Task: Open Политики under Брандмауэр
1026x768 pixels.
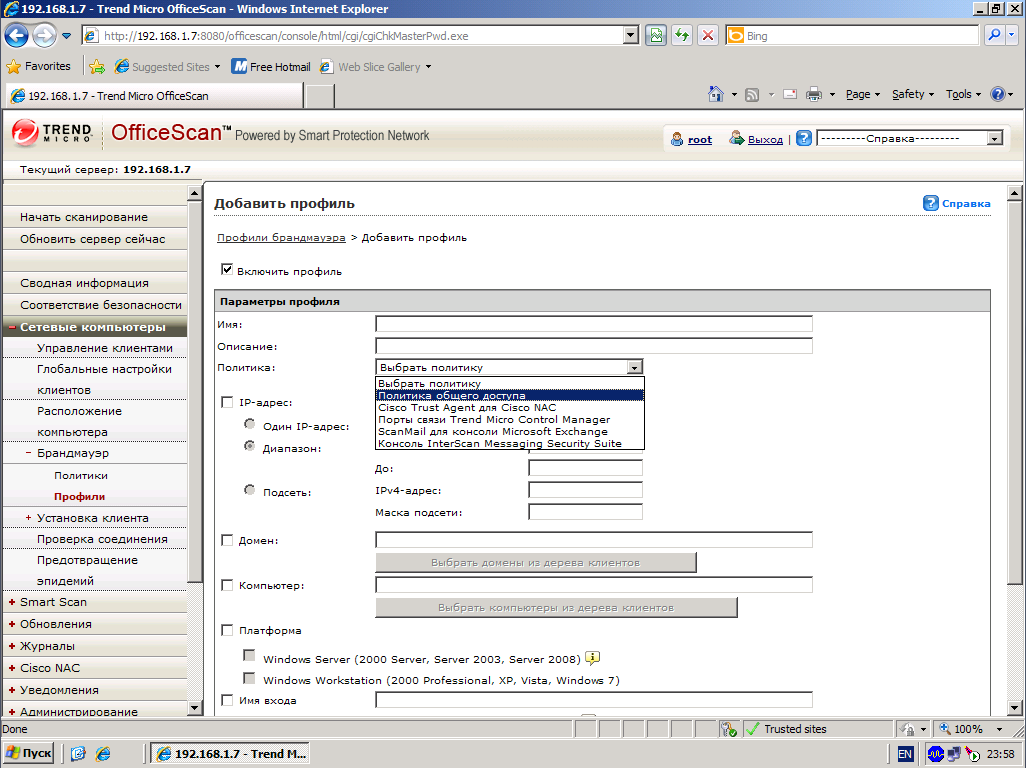Action: click(81, 476)
